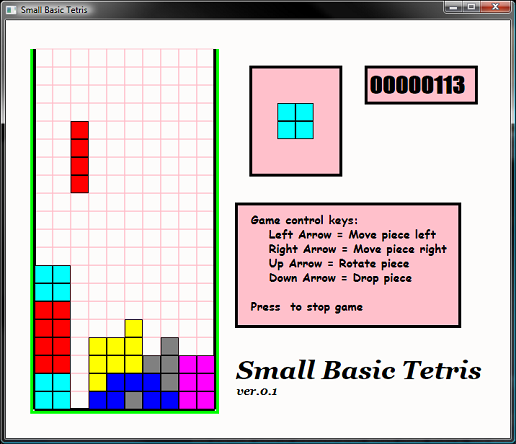516x444 pixels.
Task: Click the 'ver.0.1' version label
Action: [257, 391]
